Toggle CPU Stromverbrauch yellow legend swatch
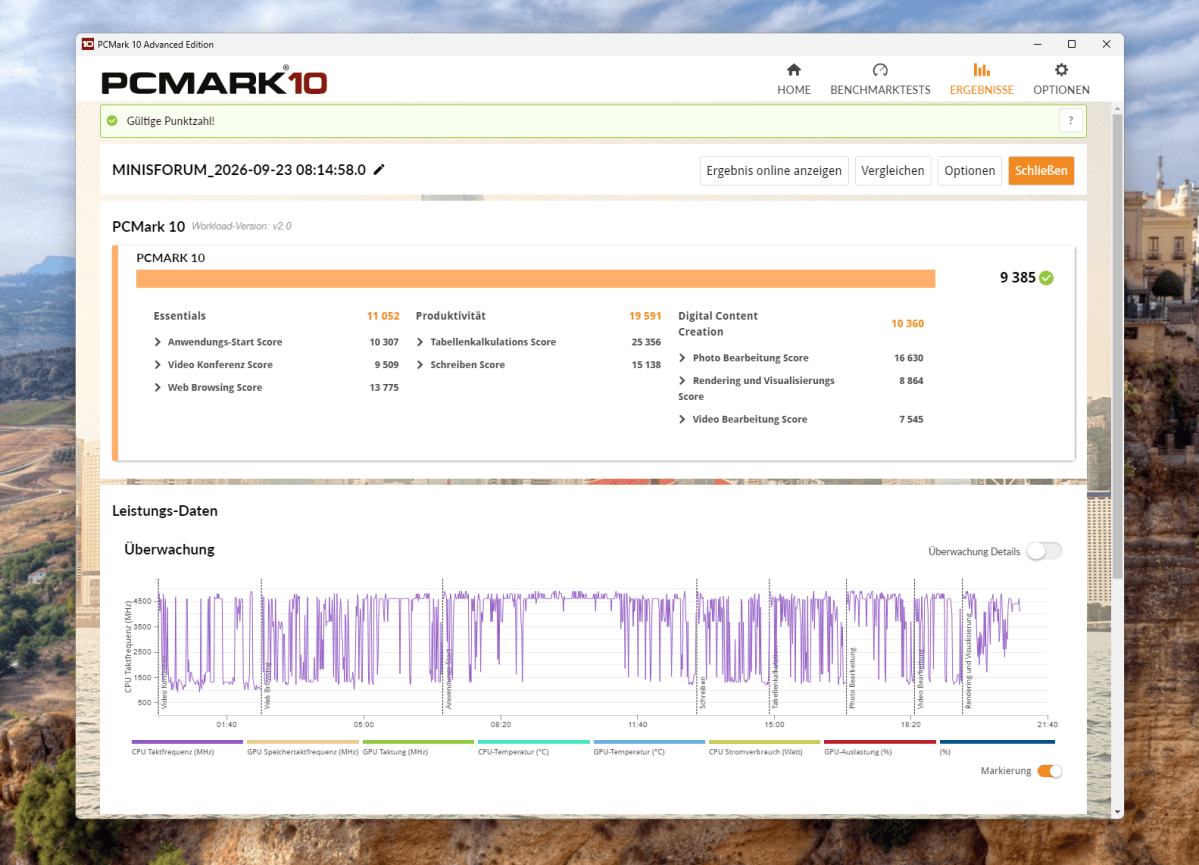 tap(765, 742)
